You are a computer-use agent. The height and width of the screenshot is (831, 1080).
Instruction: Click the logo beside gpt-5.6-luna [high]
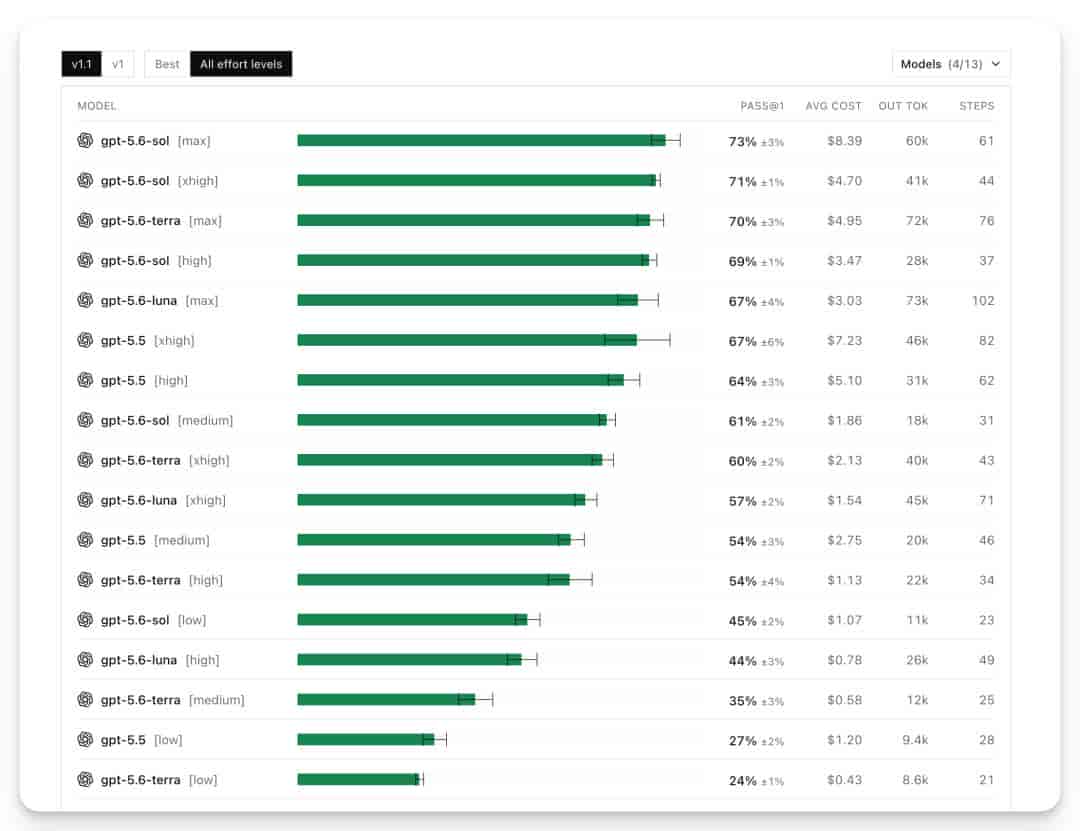pos(85,660)
